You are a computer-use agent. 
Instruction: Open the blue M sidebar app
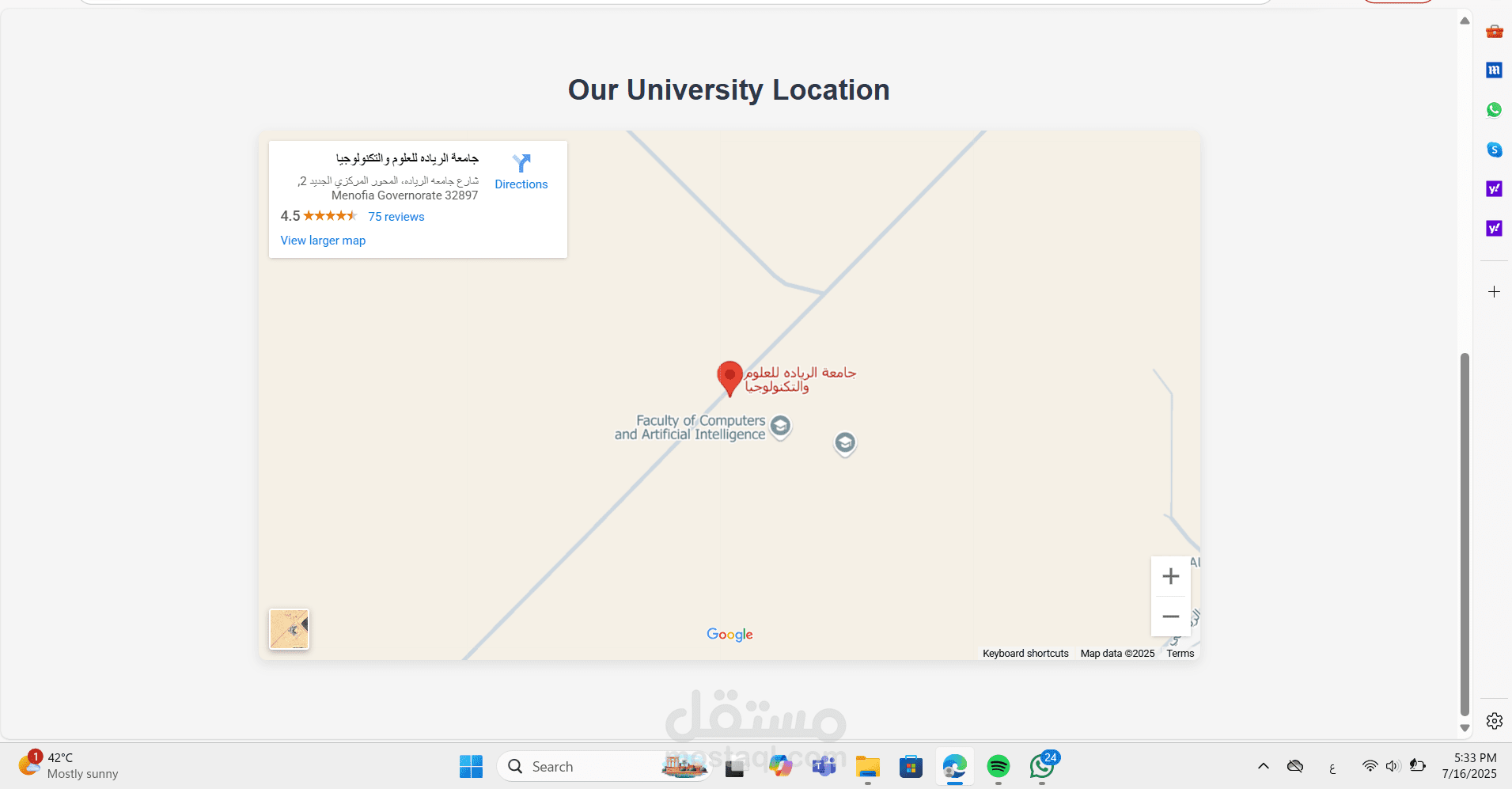coord(1494,70)
